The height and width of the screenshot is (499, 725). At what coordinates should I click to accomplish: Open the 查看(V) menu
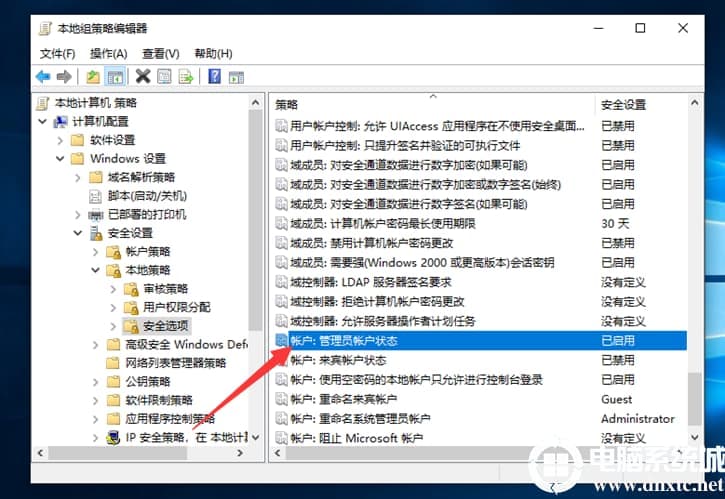pyautogui.click(x=160, y=54)
